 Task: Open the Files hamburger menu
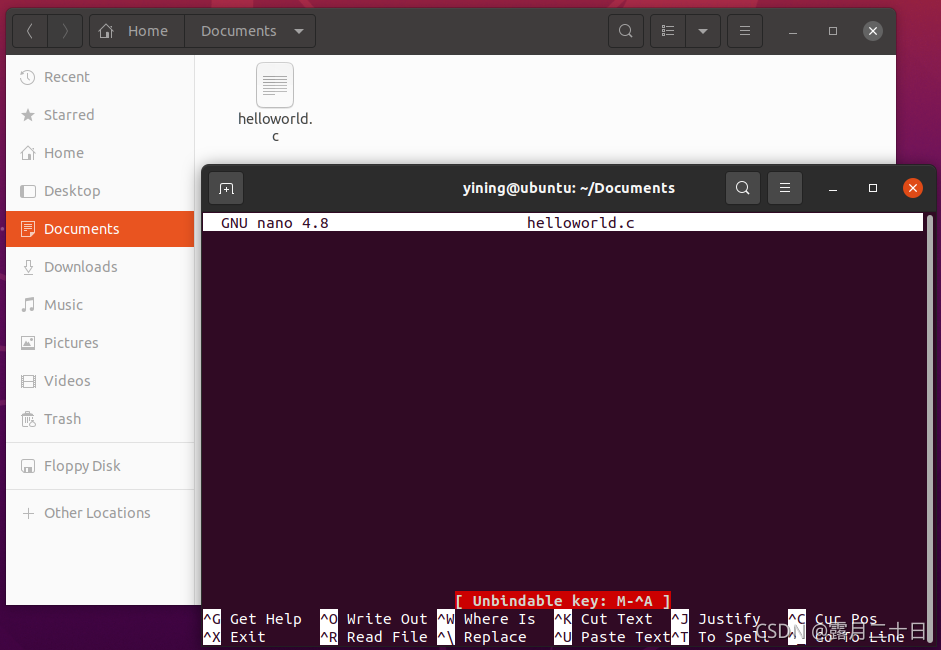[x=745, y=31]
